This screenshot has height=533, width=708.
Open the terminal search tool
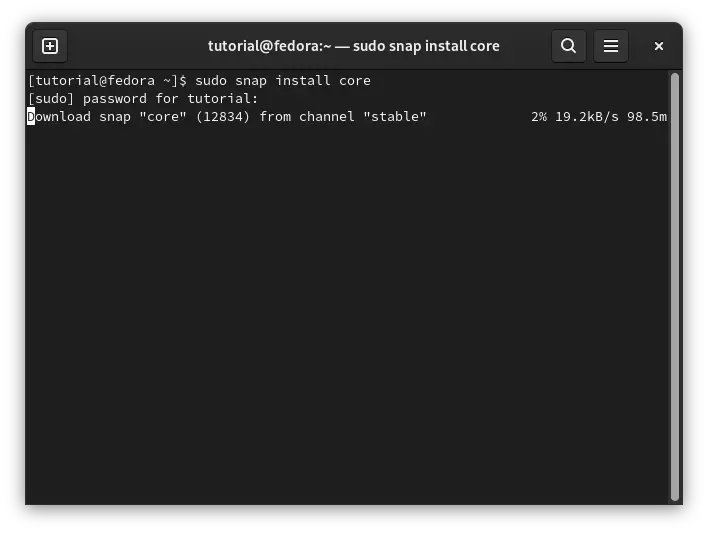point(568,46)
